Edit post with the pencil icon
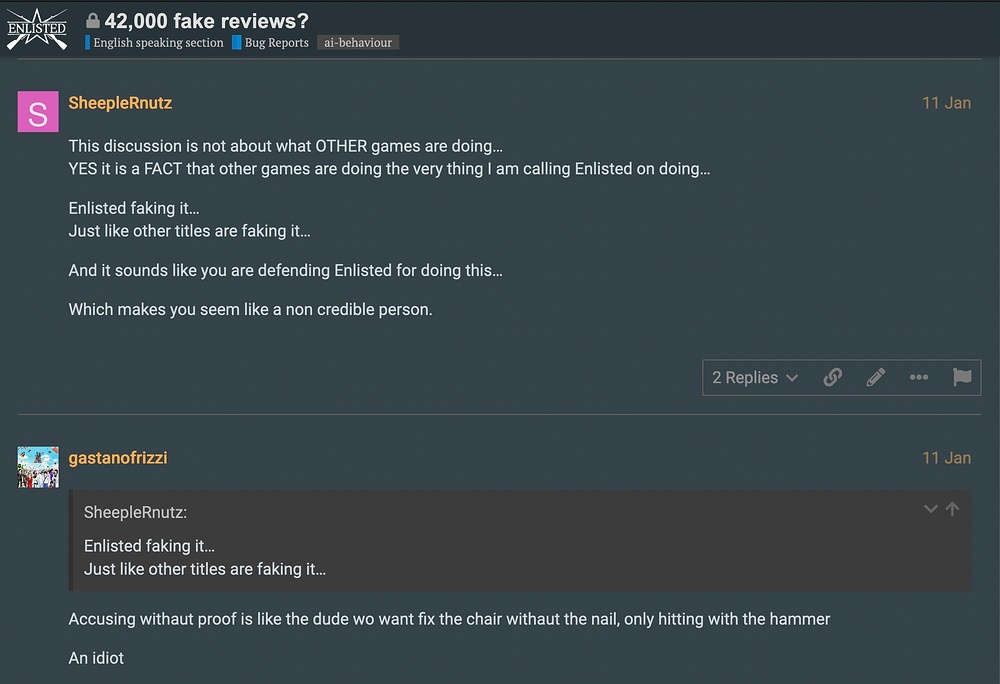The image size is (1000, 684). click(876, 377)
